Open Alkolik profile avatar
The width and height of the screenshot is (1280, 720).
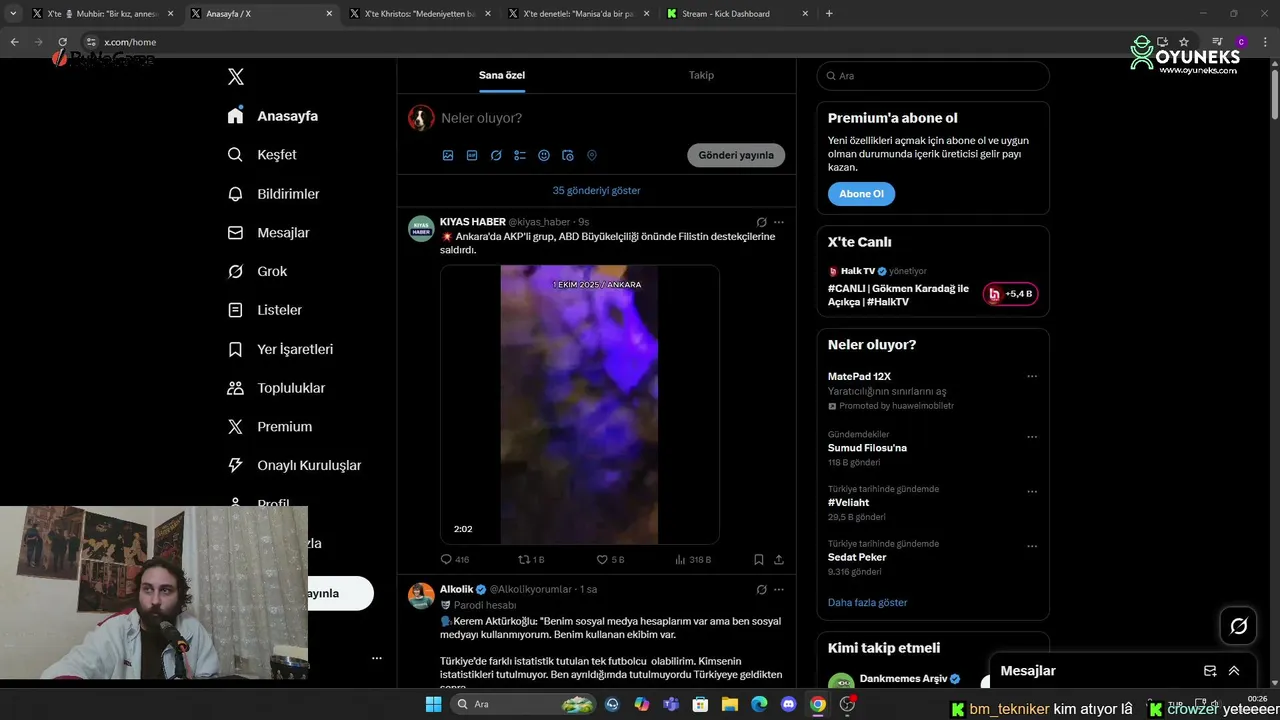(x=421, y=596)
